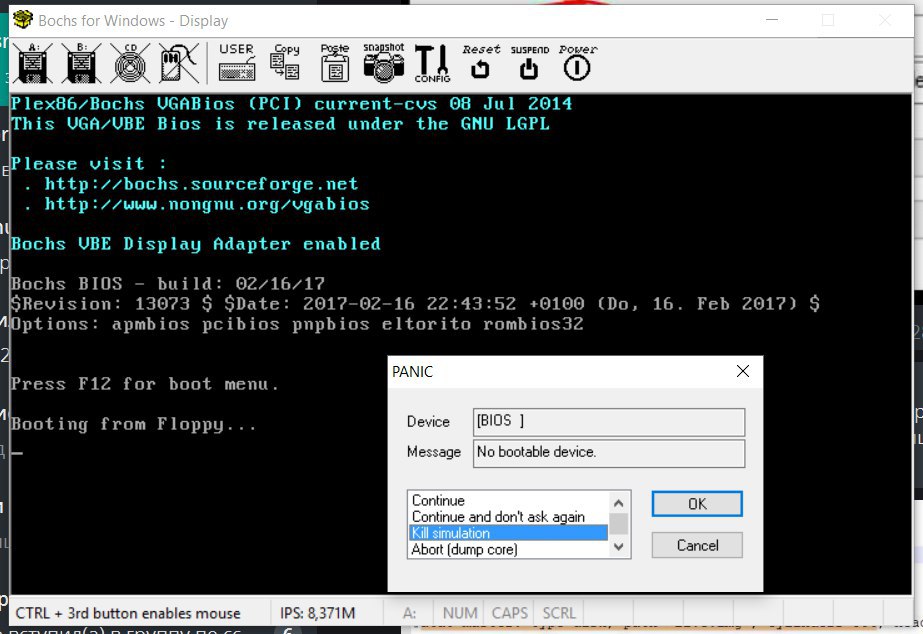The height and width of the screenshot is (634, 923).
Task: Click the IPS: 8,371M status text
Action: [x=318, y=613]
